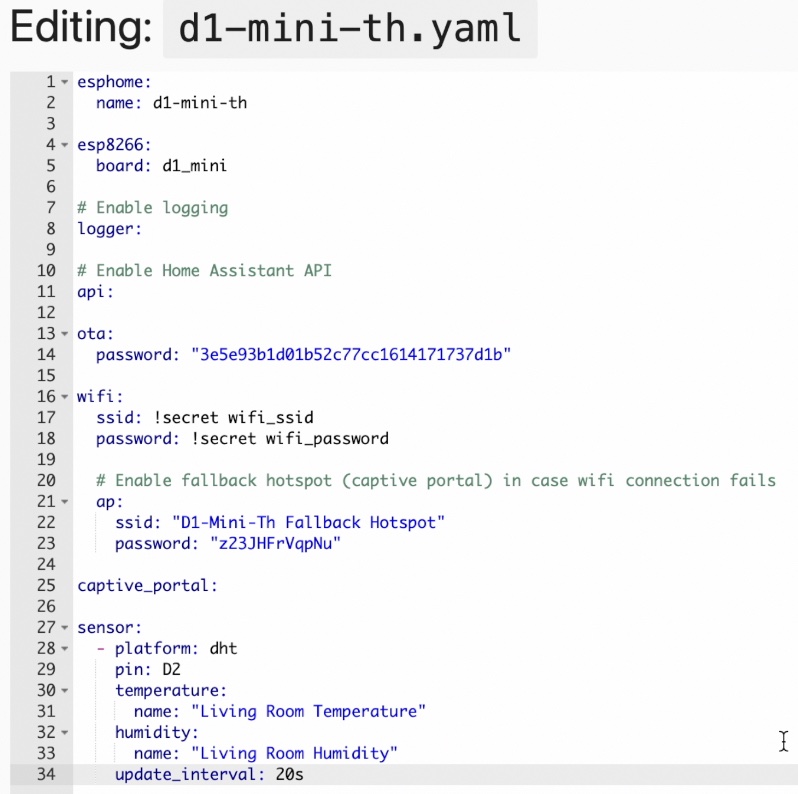Screen dimensions: 798x794
Task: Click the 'humidity:' key
Action: [157, 732]
